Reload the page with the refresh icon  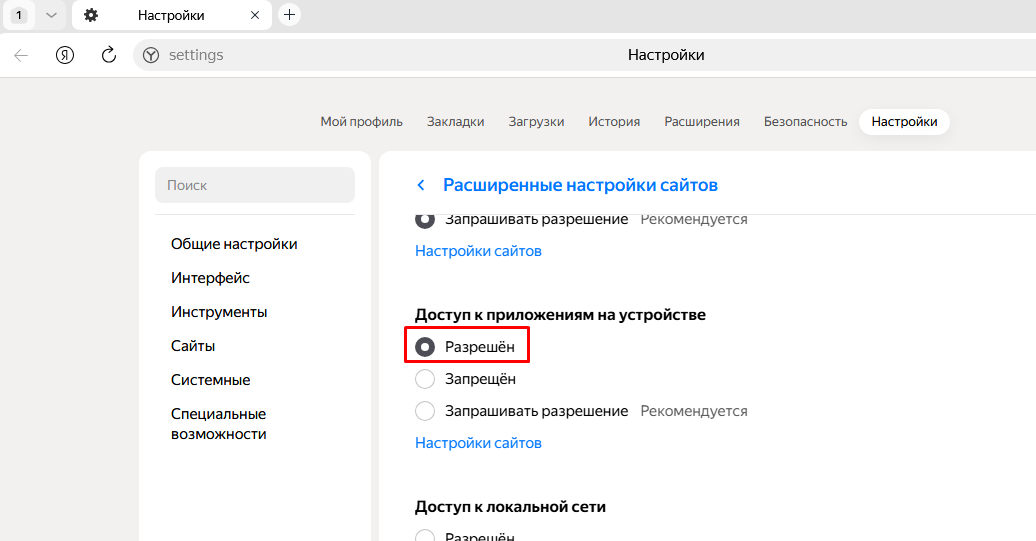tap(108, 55)
